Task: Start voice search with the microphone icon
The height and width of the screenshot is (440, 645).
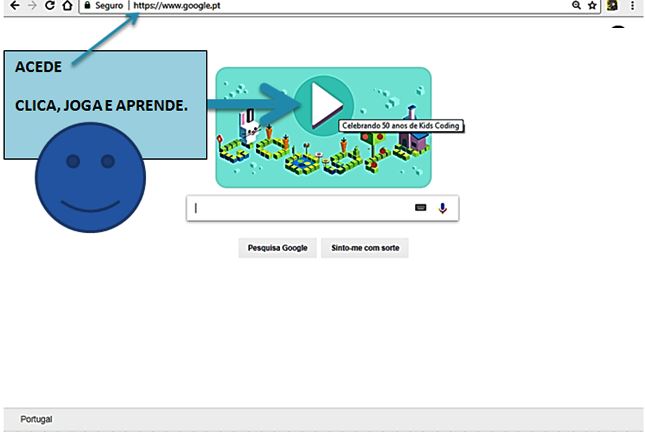Action: pyautogui.click(x=443, y=208)
